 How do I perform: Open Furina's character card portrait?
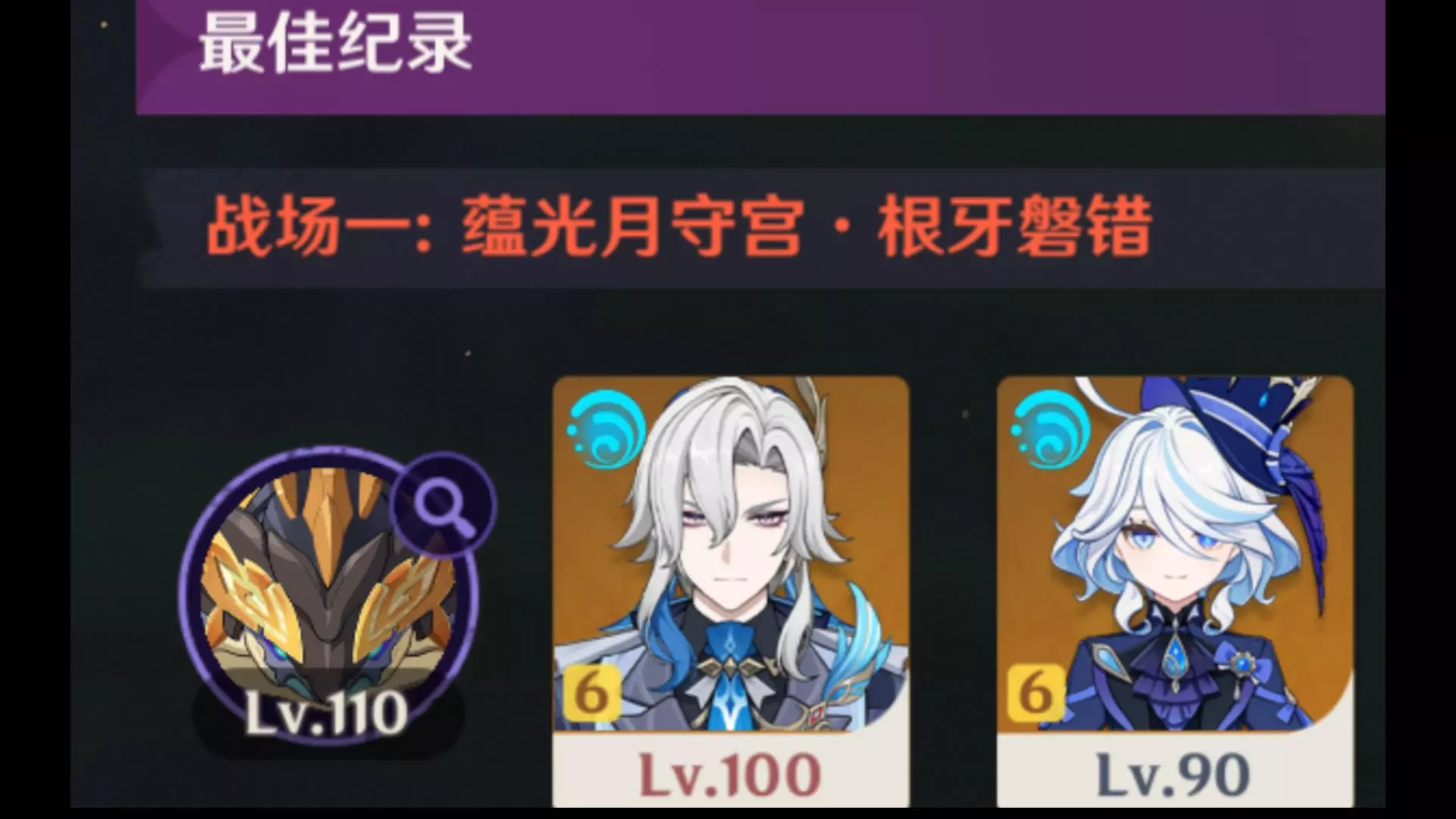[x=1175, y=554]
